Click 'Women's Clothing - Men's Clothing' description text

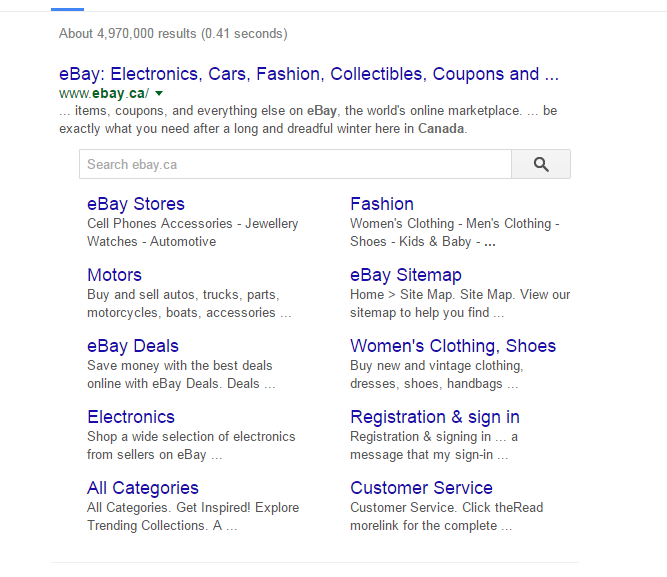coord(455,224)
